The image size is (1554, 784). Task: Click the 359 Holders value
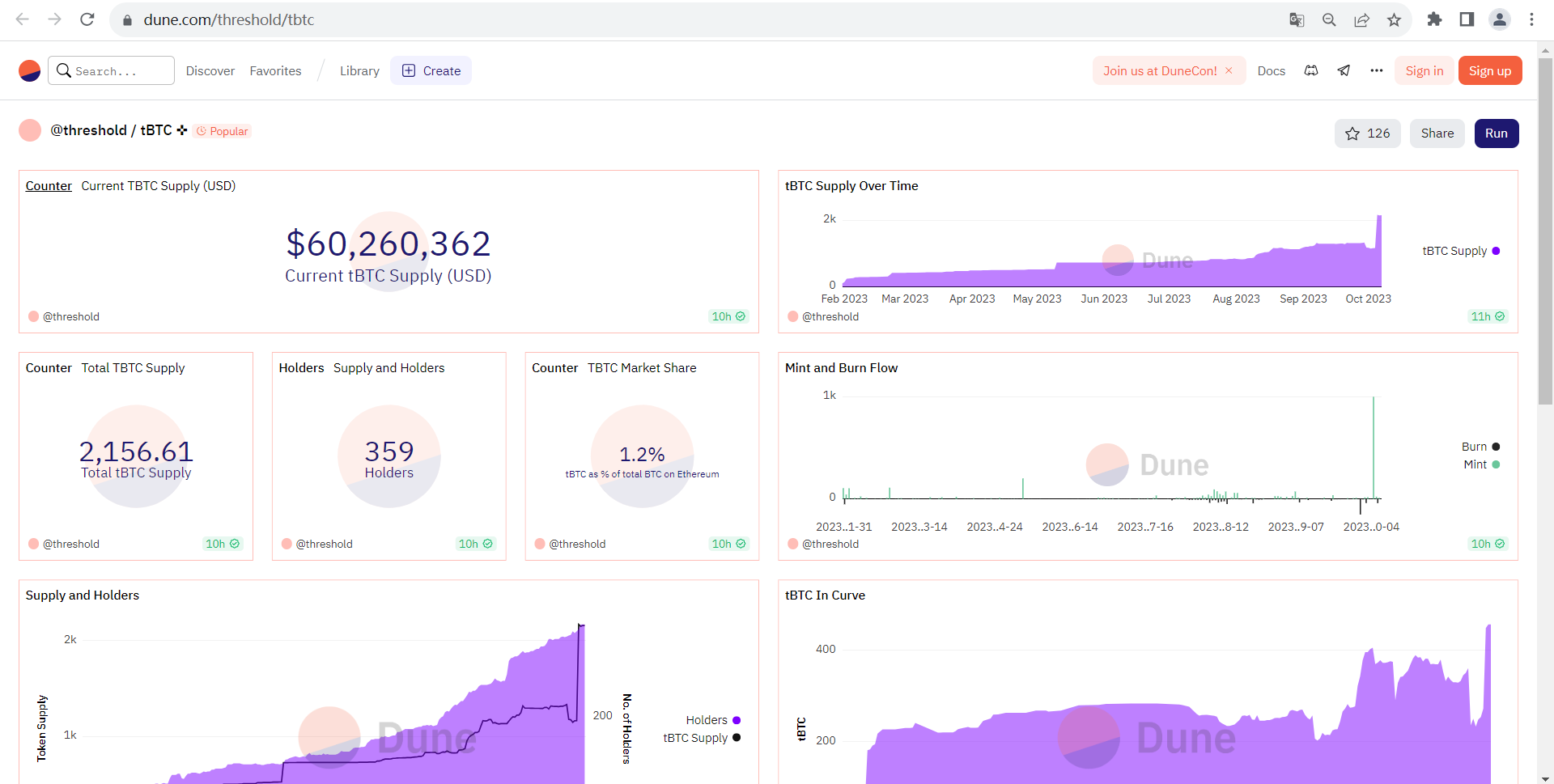[389, 451]
